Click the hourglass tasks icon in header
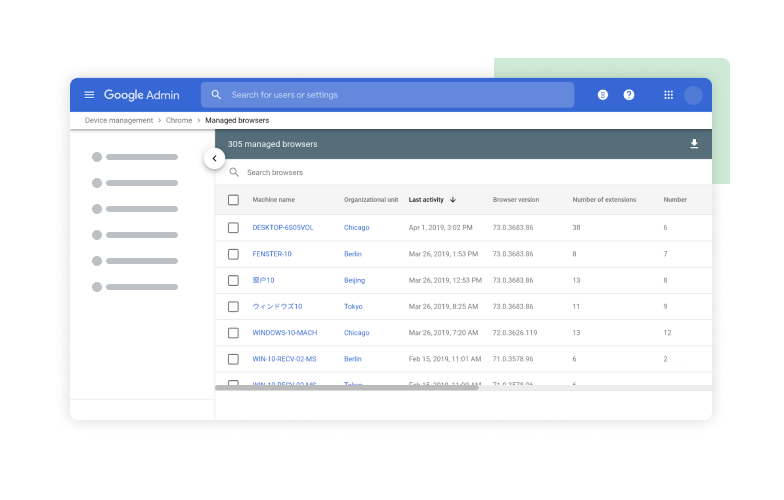Viewport: 784px width, 500px height. [602, 94]
